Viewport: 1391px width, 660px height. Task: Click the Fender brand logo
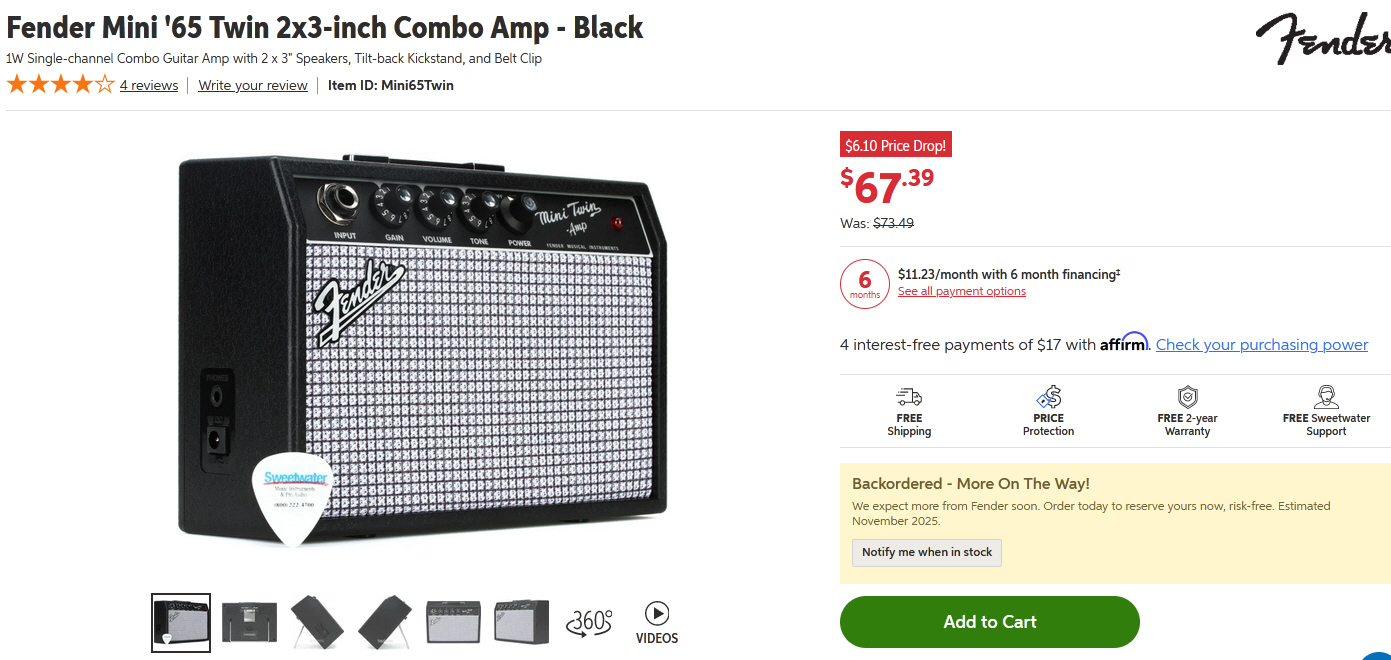pyautogui.click(x=1321, y=39)
